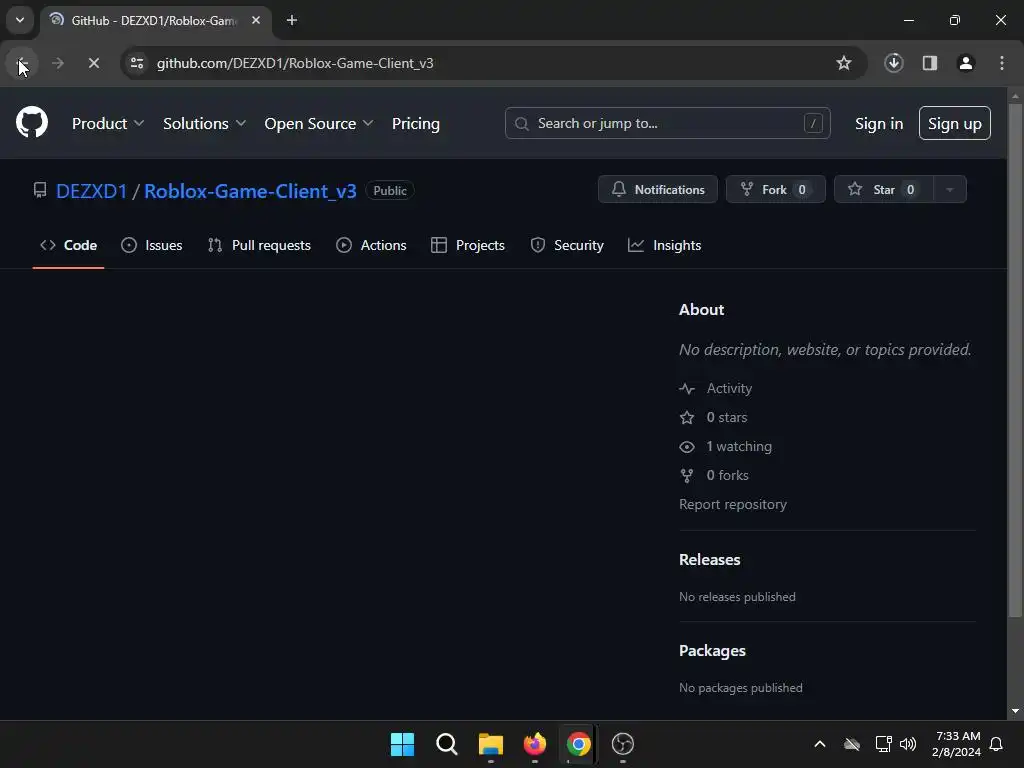This screenshot has height=768, width=1024.
Task: Open the 0 forks link
Action: pyautogui.click(x=714, y=475)
